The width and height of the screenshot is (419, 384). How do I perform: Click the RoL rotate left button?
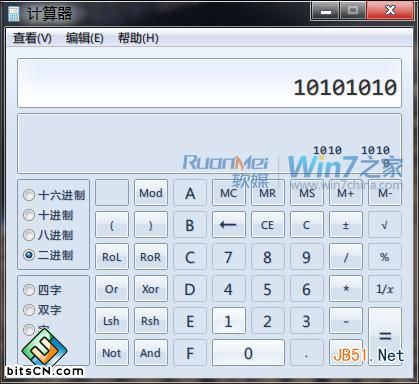click(112, 257)
